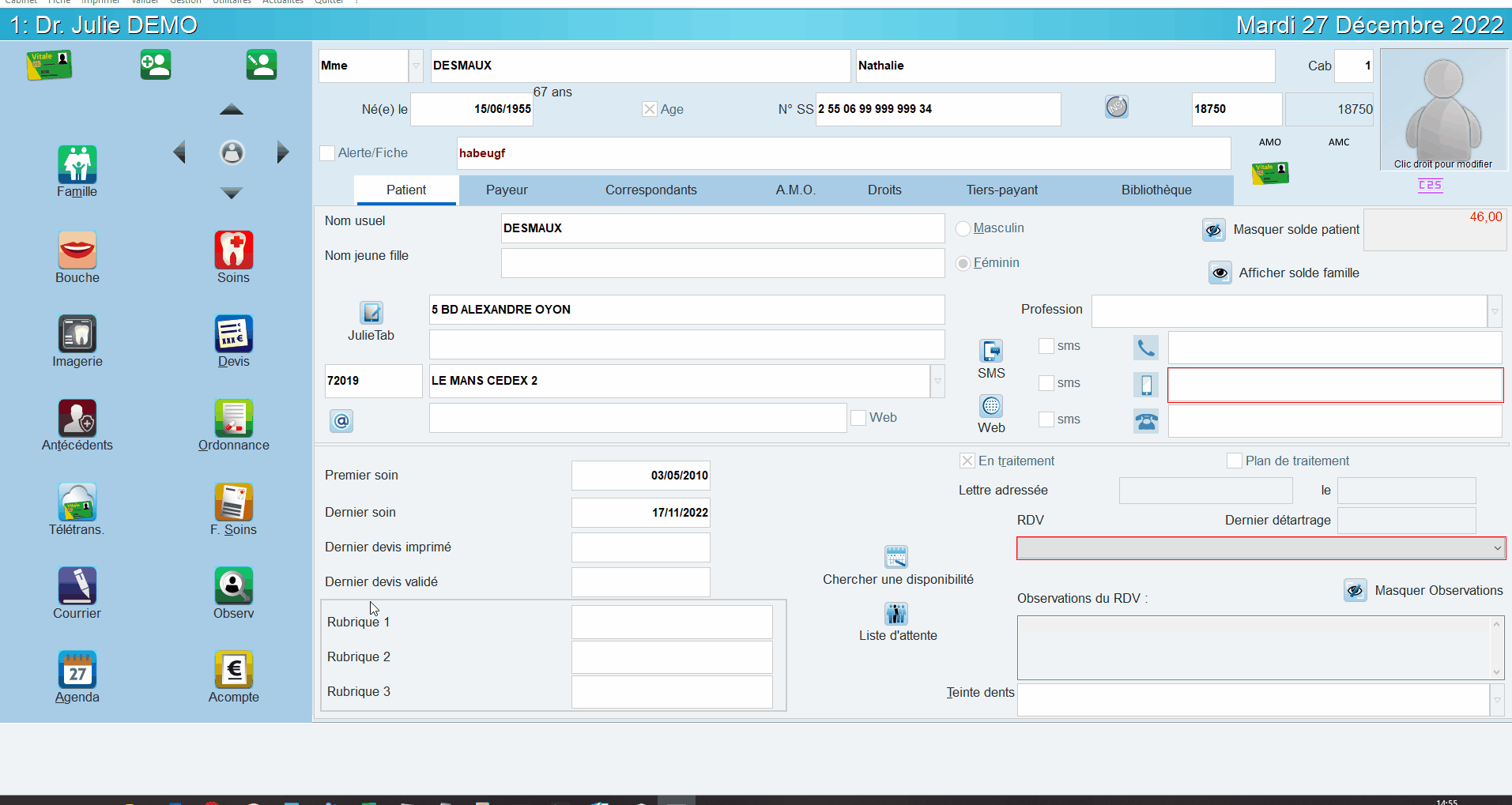Click the Masquer solde patient eye toggle

[1213, 230]
